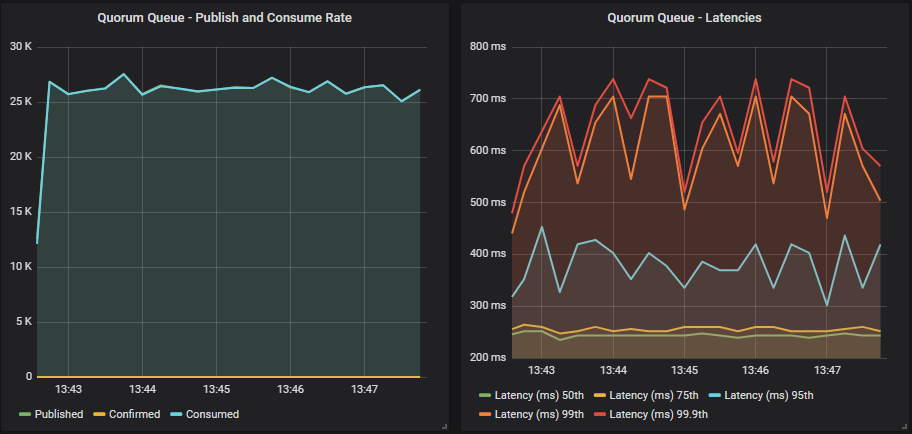Toggle the Confirmed series label in legend

pyautogui.click(x=134, y=414)
